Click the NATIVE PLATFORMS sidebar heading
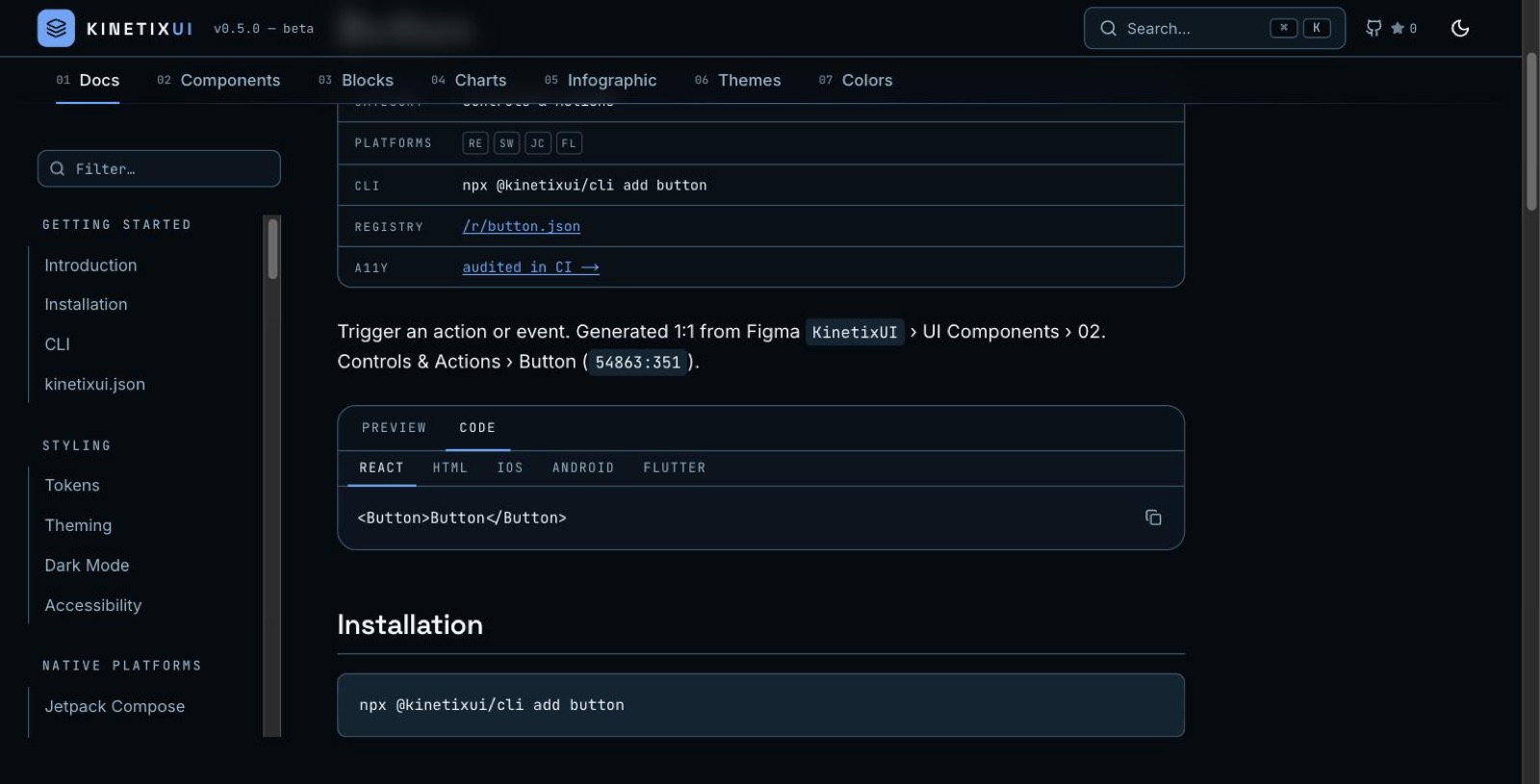This screenshot has height=784, width=1540. (x=122, y=666)
